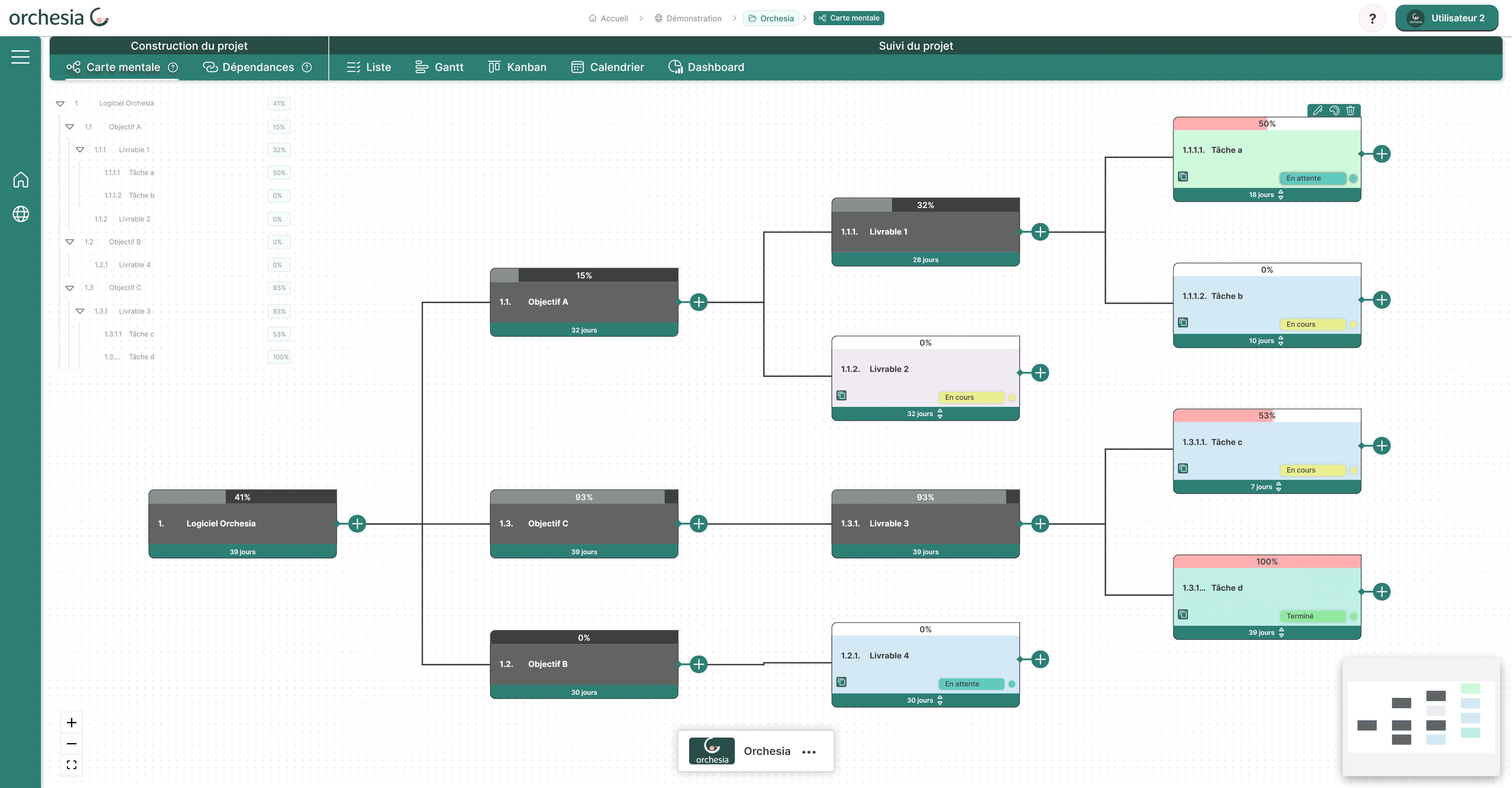Viewport: 1512px width, 788px height.
Task: Click the plus button next to Logiciel Orchesia node
Action: pyautogui.click(x=357, y=524)
